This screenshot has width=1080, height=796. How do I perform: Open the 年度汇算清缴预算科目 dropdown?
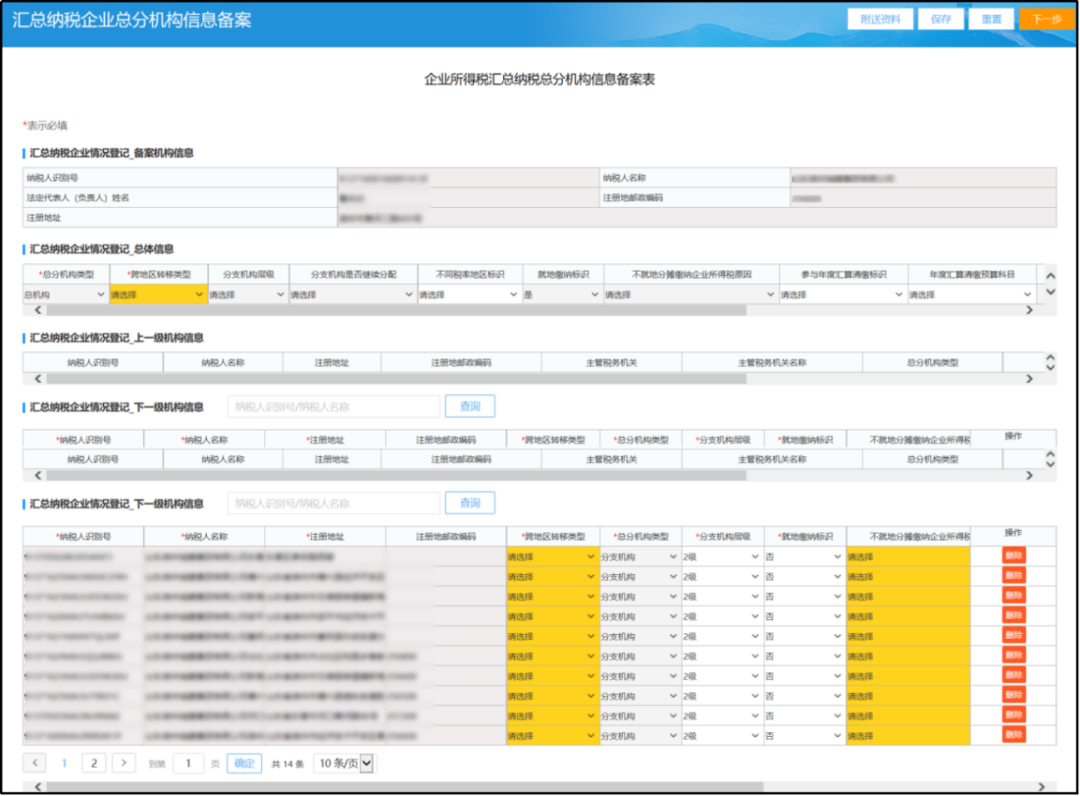coord(971,295)
